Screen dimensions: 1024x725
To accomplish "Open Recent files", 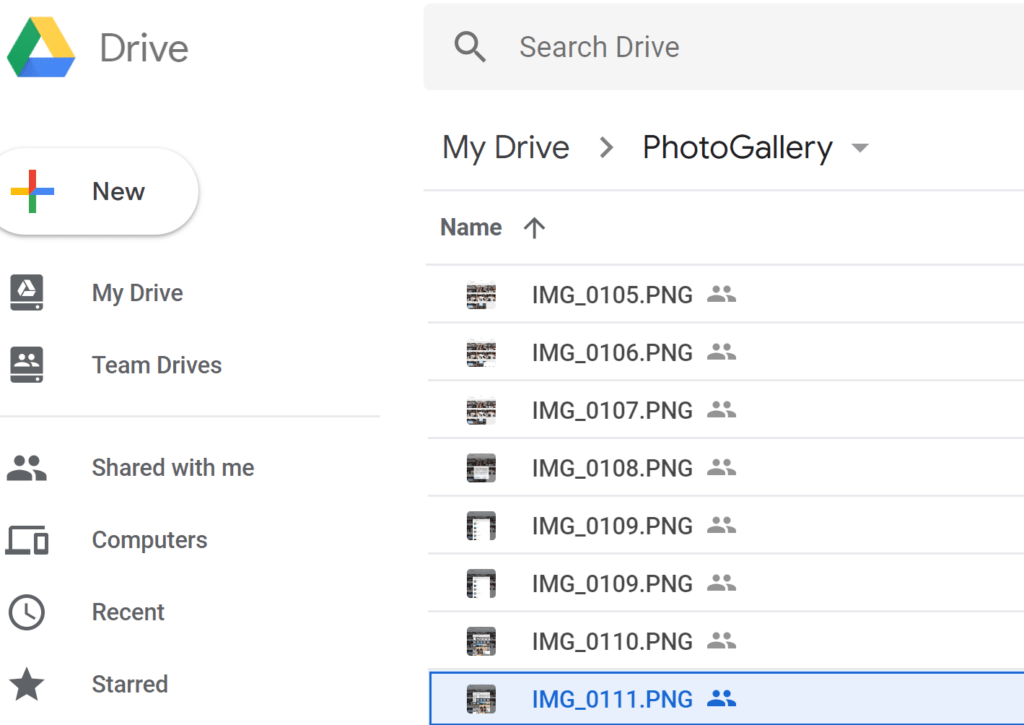I will click(128, 612).
